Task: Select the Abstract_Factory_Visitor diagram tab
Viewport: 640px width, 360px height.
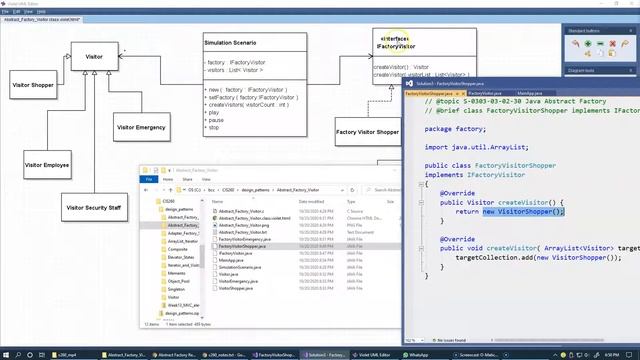Action: coord(42,19)
